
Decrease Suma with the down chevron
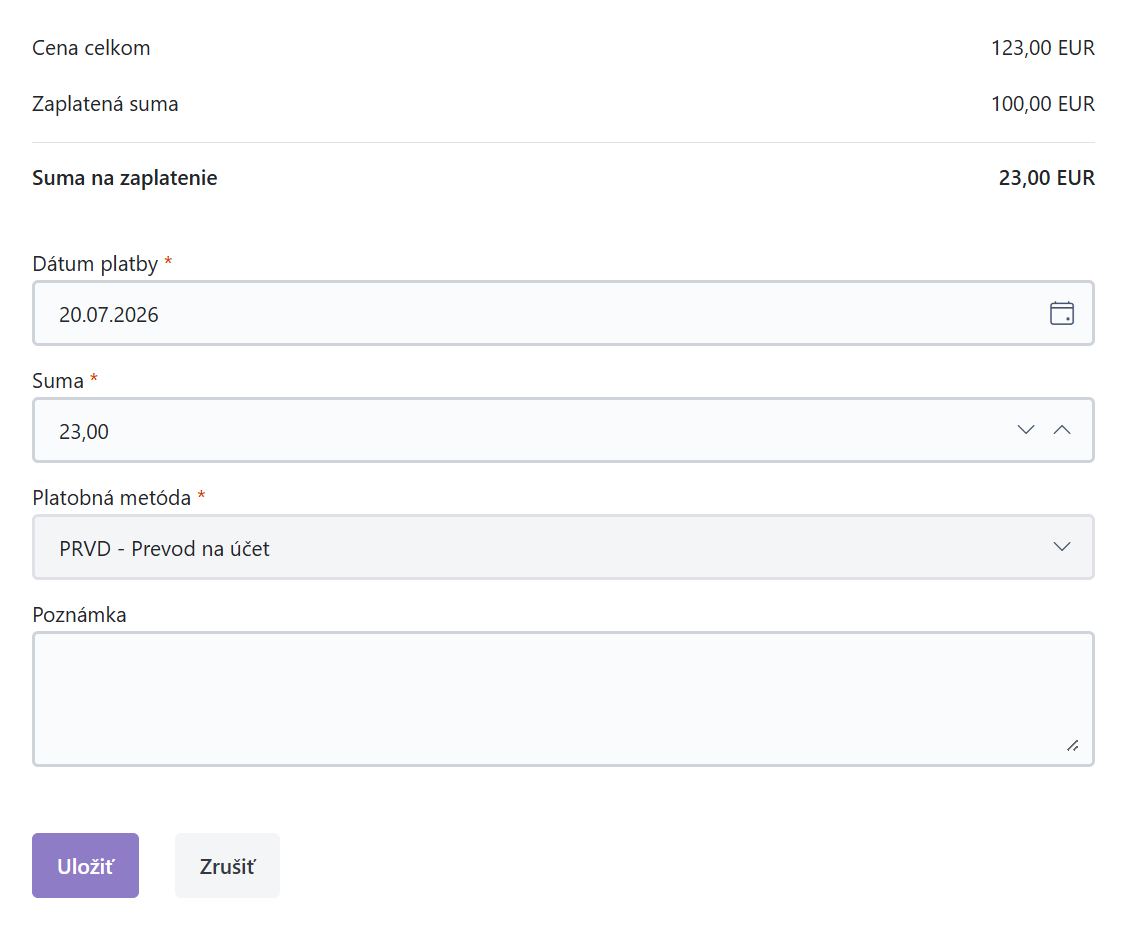(x=1025, y=430)
